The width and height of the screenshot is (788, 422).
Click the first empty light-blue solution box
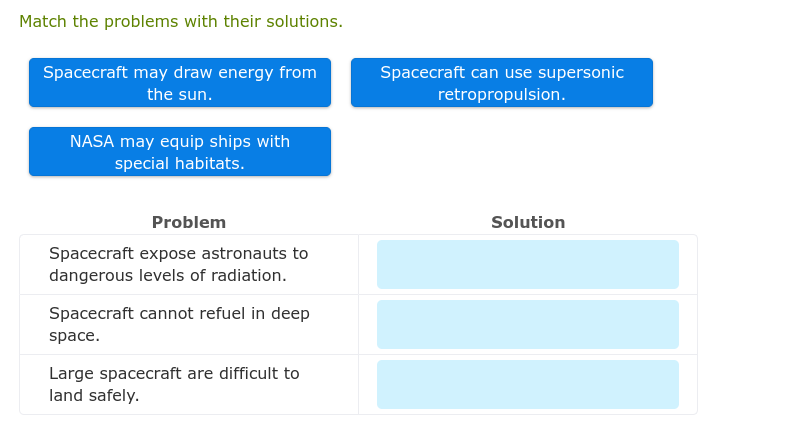(528, 265)
